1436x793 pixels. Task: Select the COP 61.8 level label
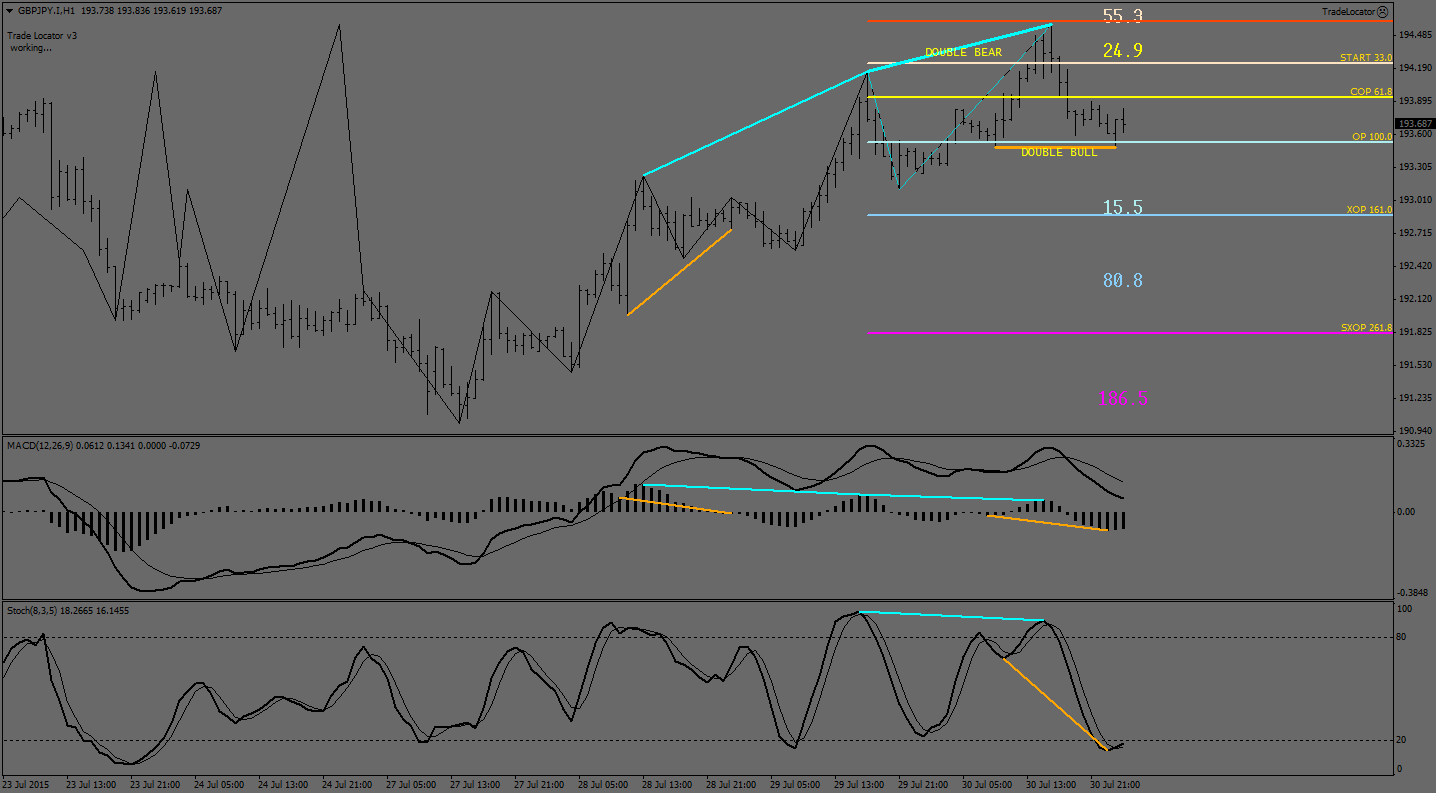pyautogui.click(x=1370, y=91)
